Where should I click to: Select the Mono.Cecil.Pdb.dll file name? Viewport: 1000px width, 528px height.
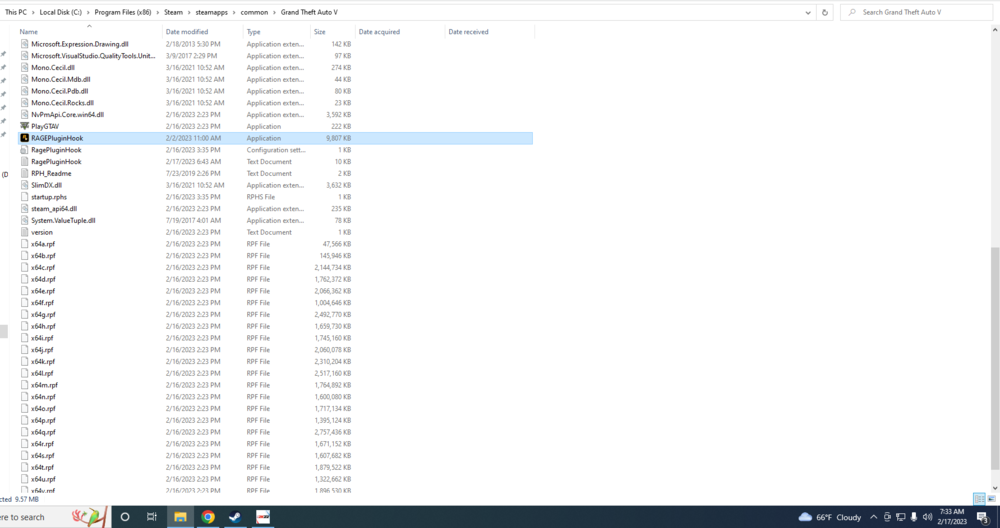click(60, 91)
